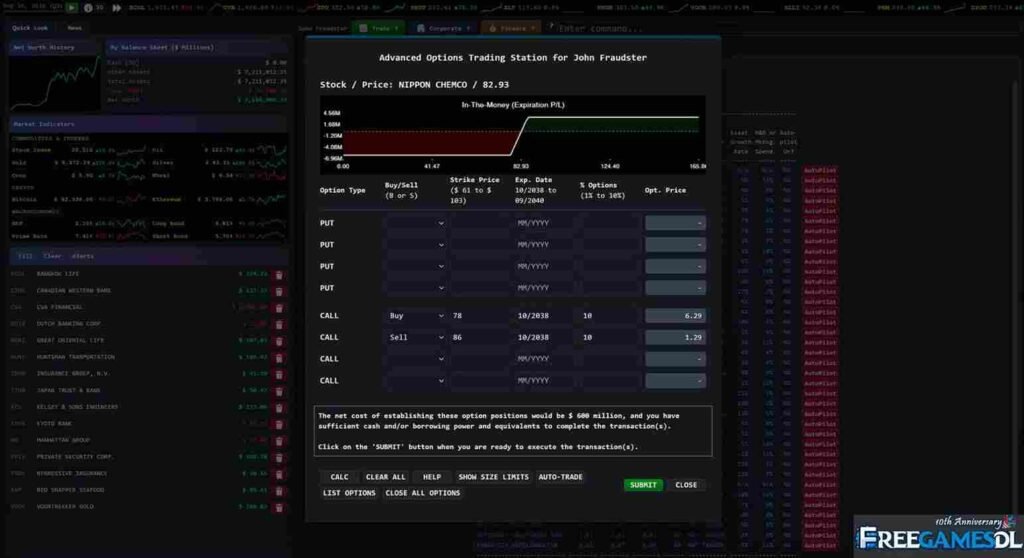Click % Options field in Buy CALL row

610,316
